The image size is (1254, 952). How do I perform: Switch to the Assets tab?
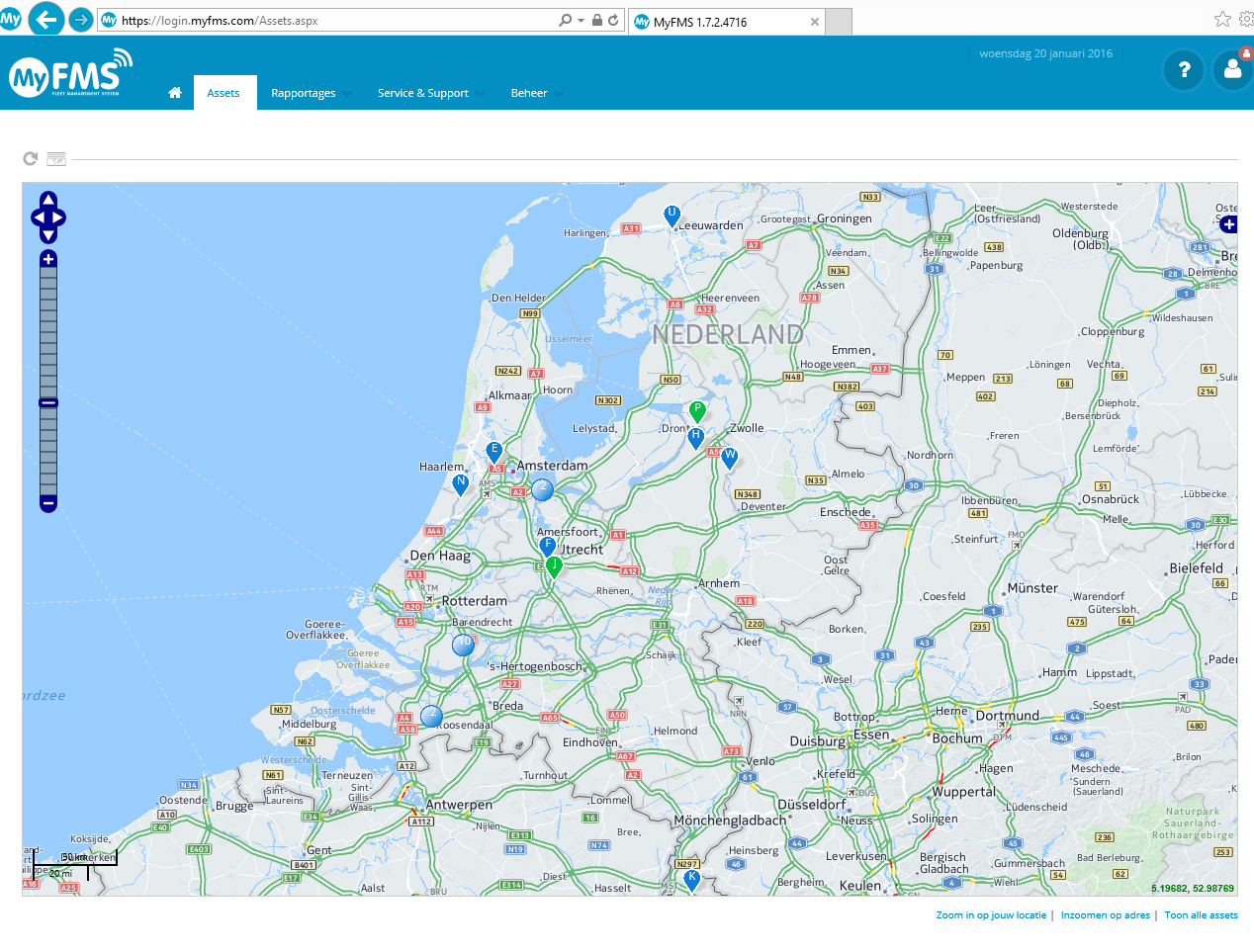[x=224, y=93]
